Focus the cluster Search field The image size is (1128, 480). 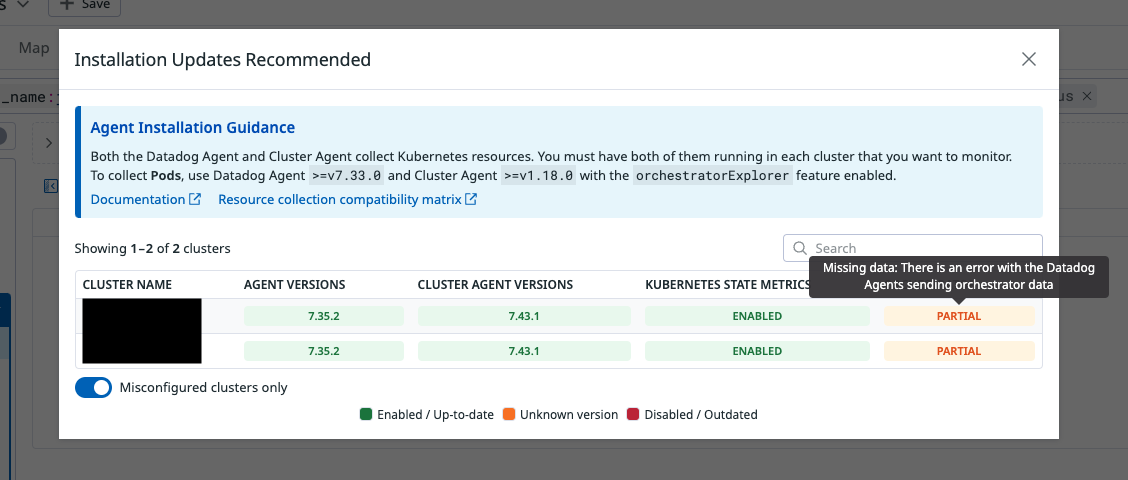pos(912,248)
